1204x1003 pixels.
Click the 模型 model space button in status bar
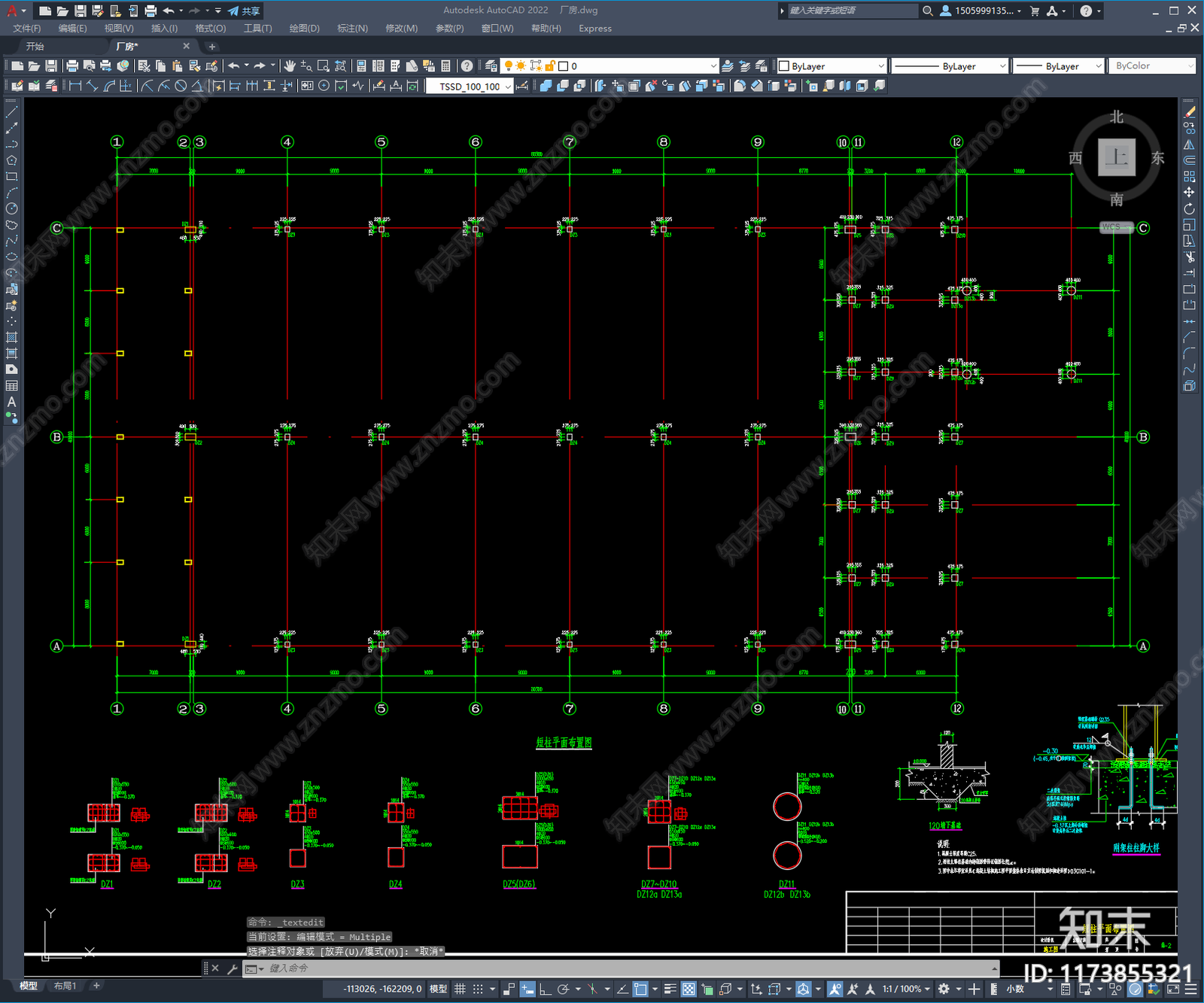click(x=439, y=989)
